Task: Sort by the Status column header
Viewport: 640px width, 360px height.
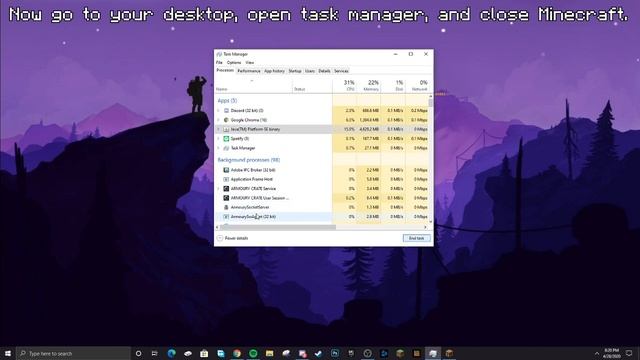Action: (312, 85)
